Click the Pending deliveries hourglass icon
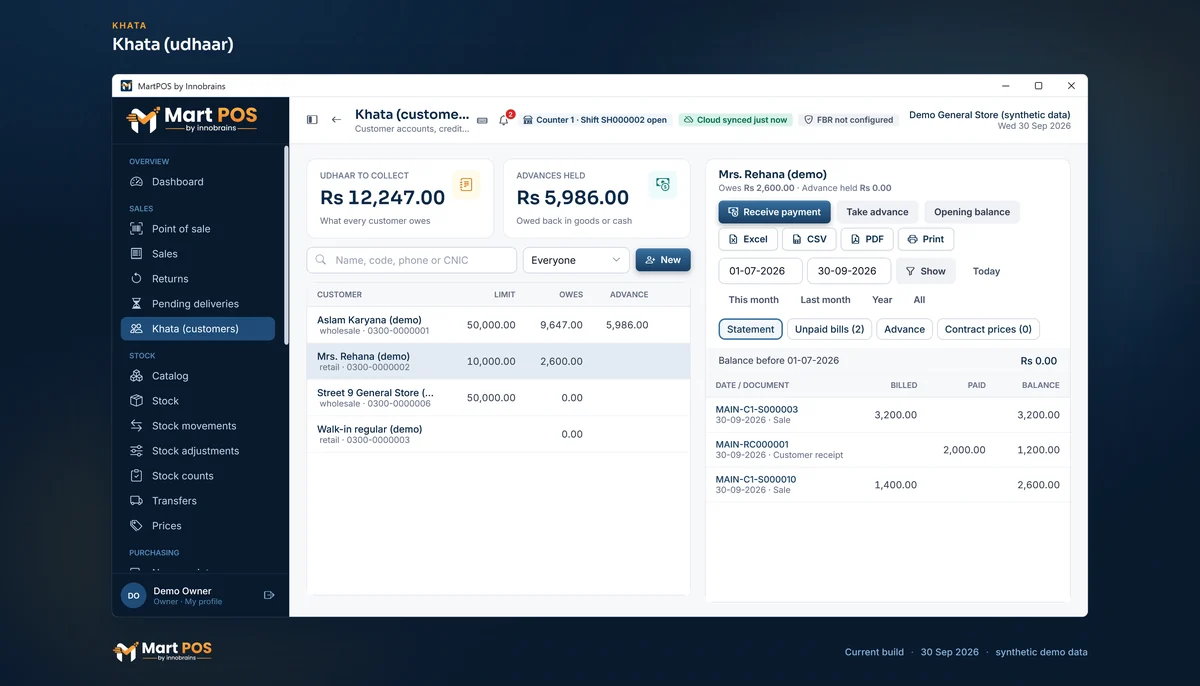The image size is (1200, 686). point(137,304)
